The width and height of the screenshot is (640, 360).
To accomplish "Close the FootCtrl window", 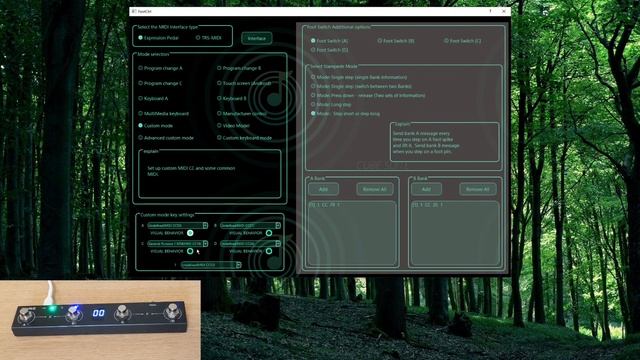I will click(x=504, y=11).
